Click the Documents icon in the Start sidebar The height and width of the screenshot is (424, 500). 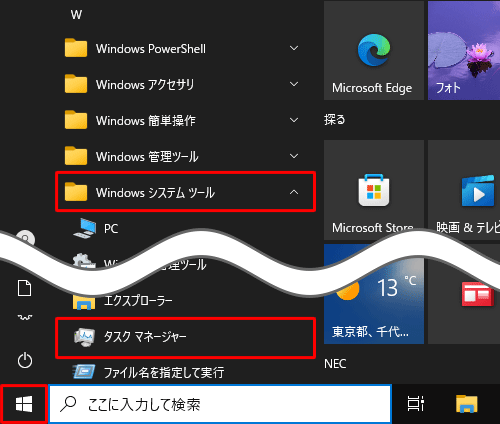coord(25,288)
